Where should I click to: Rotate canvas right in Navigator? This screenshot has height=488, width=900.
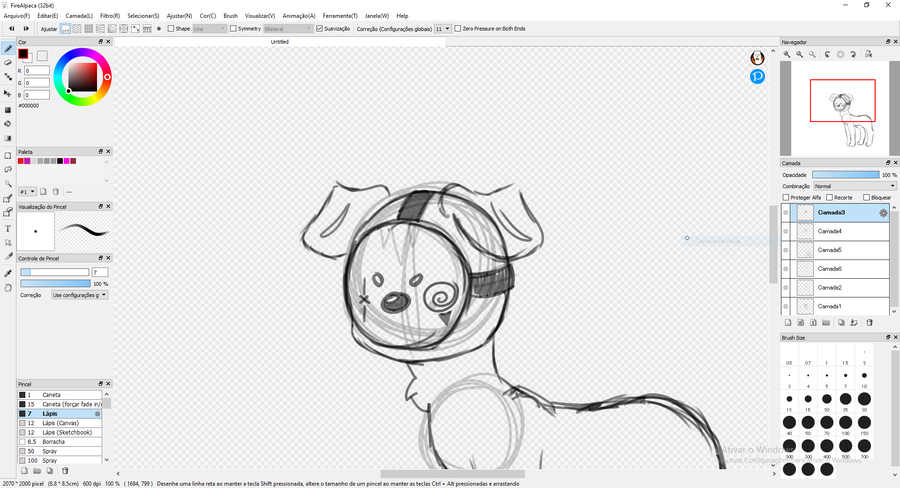(x=854, y=54)
